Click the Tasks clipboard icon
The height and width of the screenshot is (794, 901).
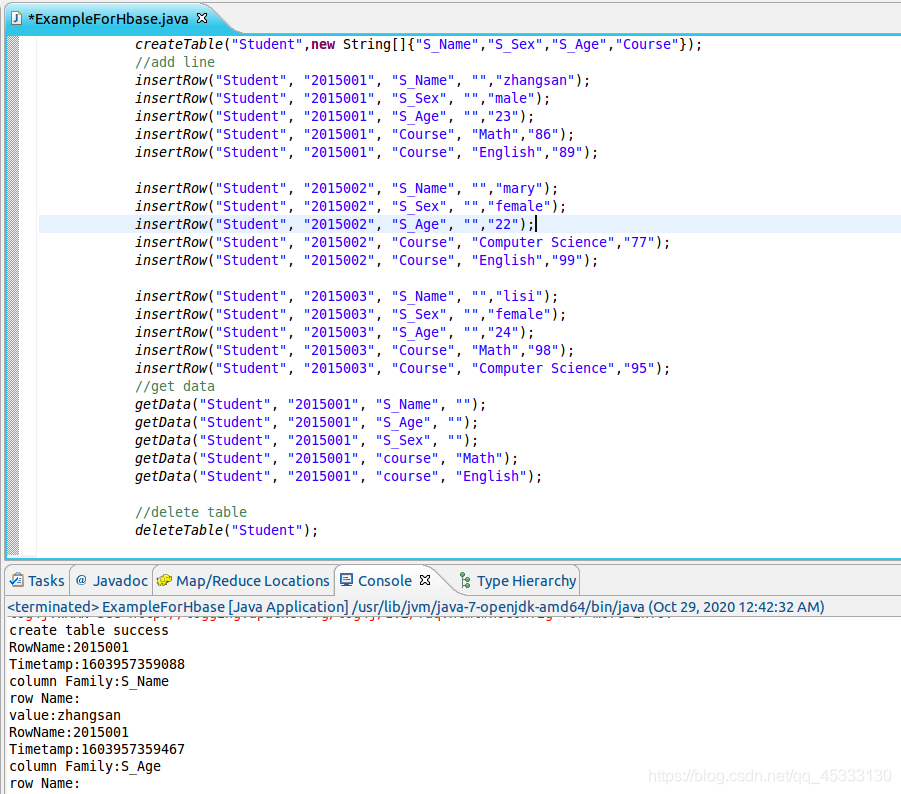[x=17, y=580]
